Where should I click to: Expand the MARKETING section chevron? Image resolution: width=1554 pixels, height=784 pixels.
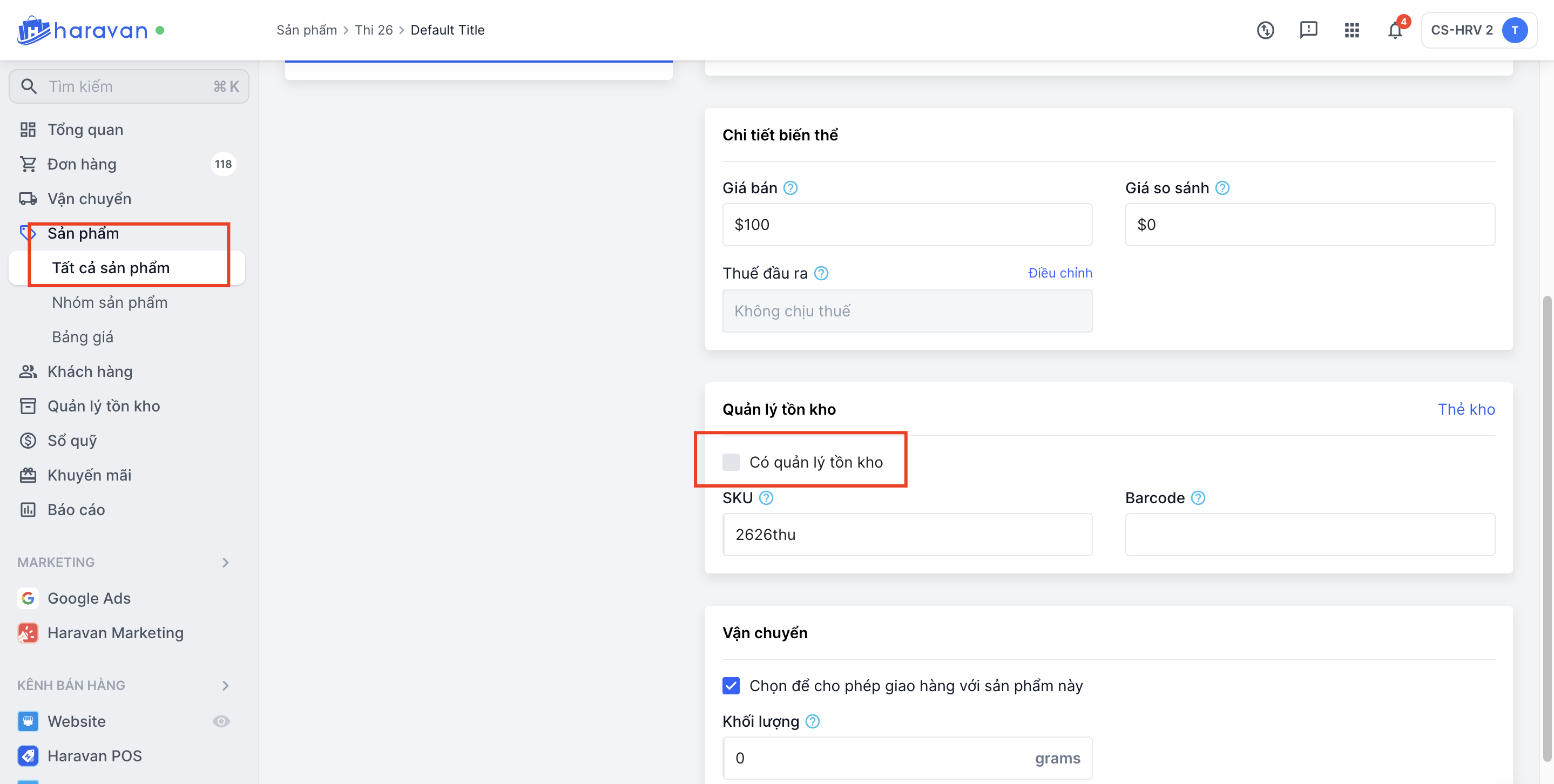click(226, 563)
